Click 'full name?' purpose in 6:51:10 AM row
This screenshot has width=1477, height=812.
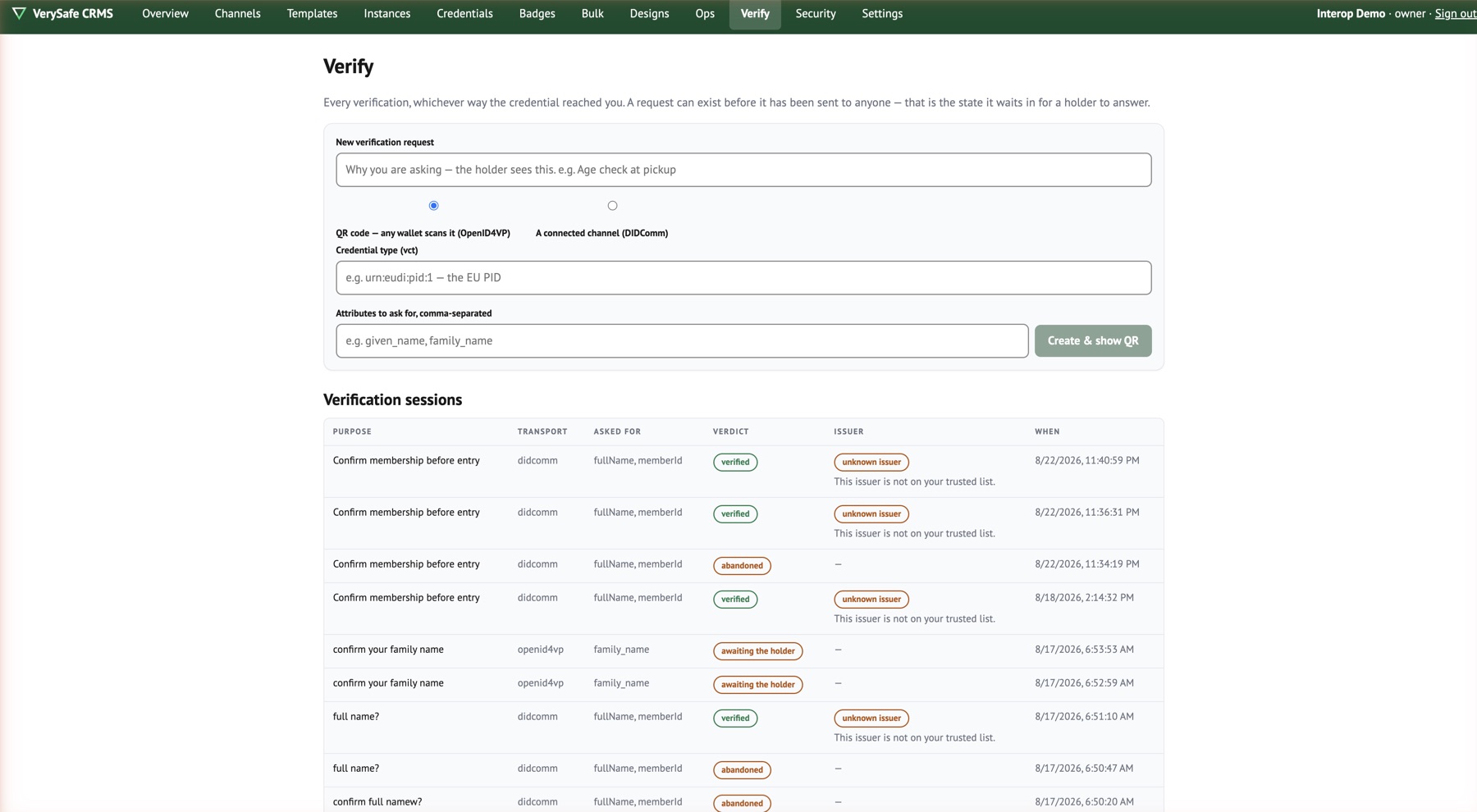coord(356,716)
